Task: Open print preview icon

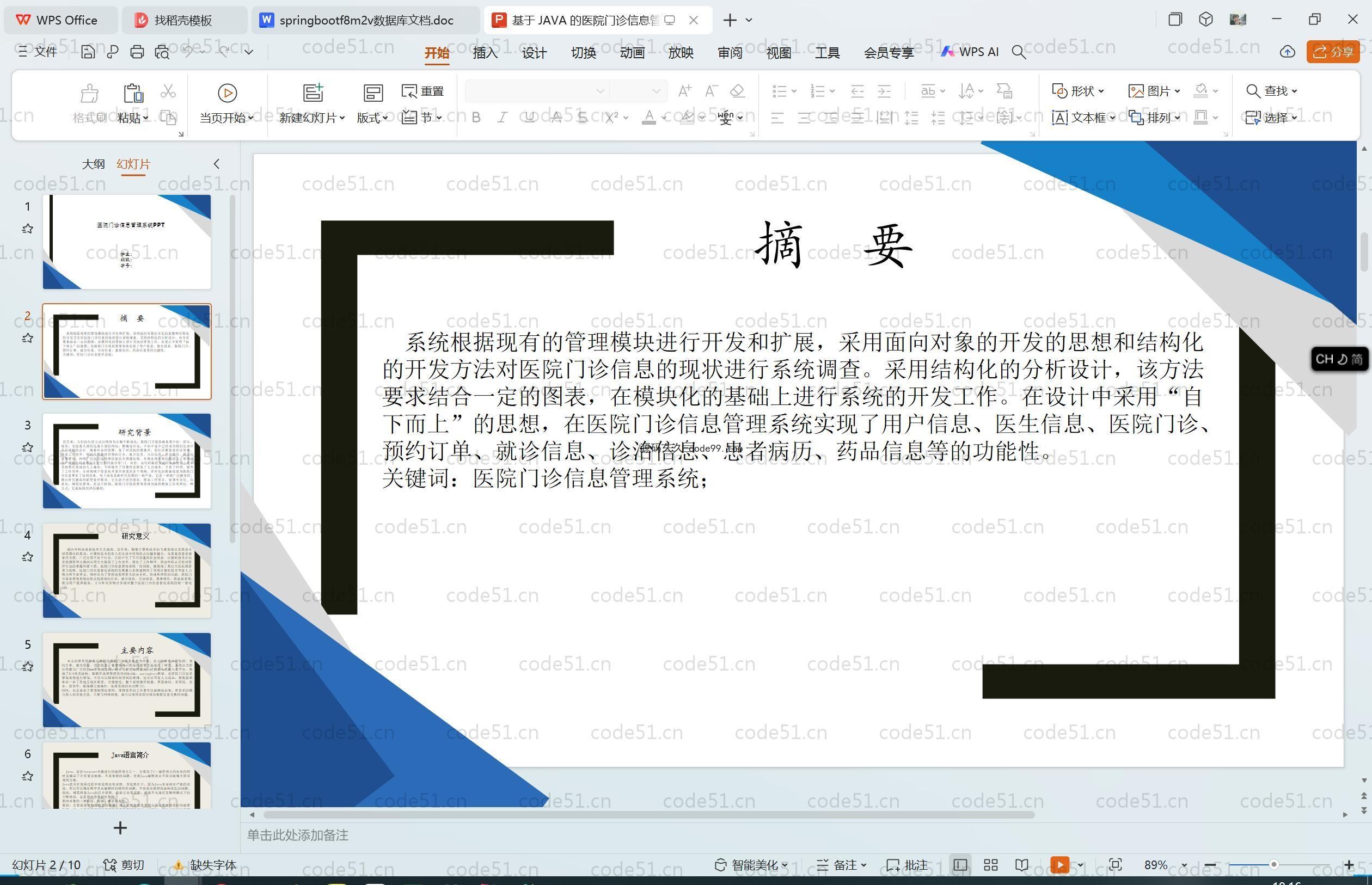Action: (x=162, y=52)
